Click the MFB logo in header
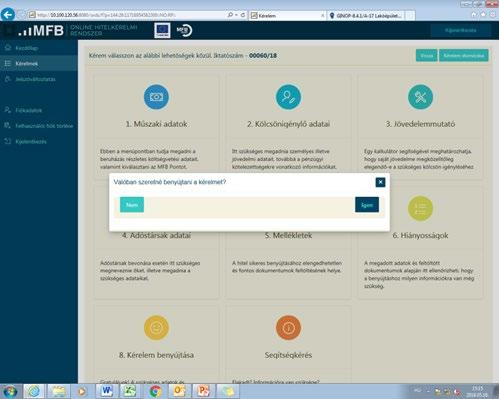This screenshot has height=399, width=499. point(41,31)
